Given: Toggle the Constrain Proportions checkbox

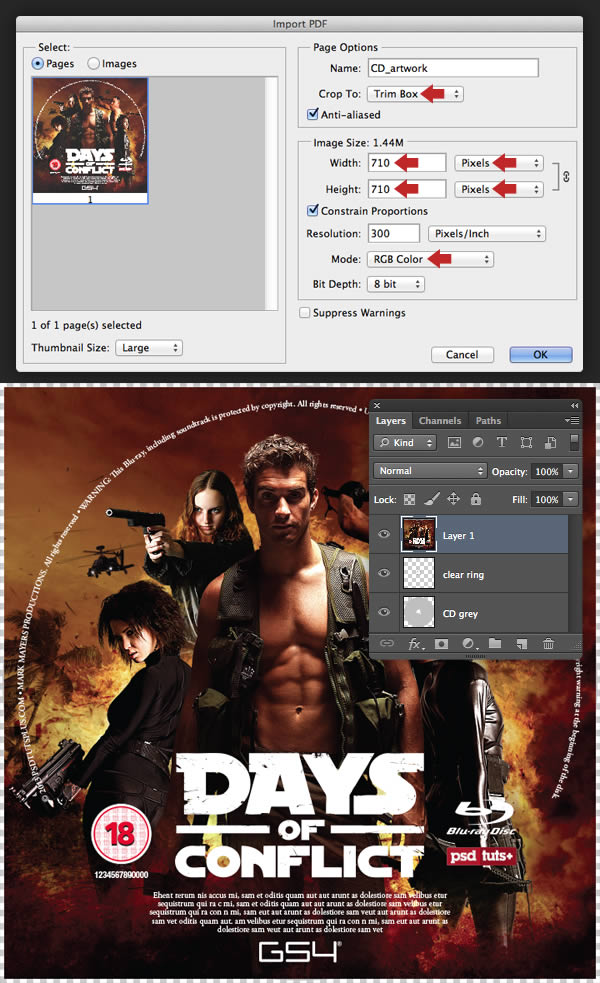Looking at the screenshot, I should coord(312,210).
